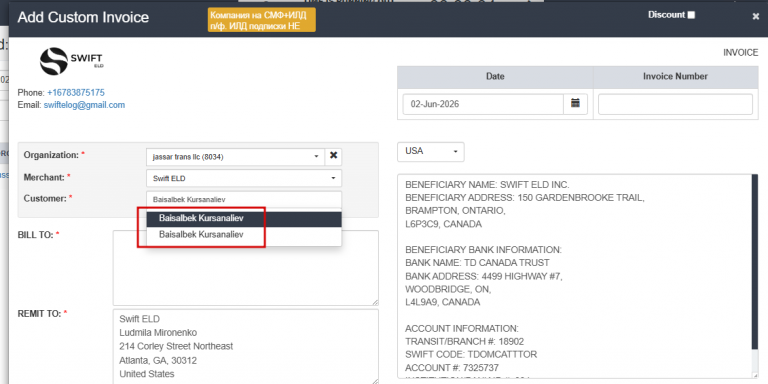Select the highlighted Baisalbek Kursanaliev option

coord(243,218)
